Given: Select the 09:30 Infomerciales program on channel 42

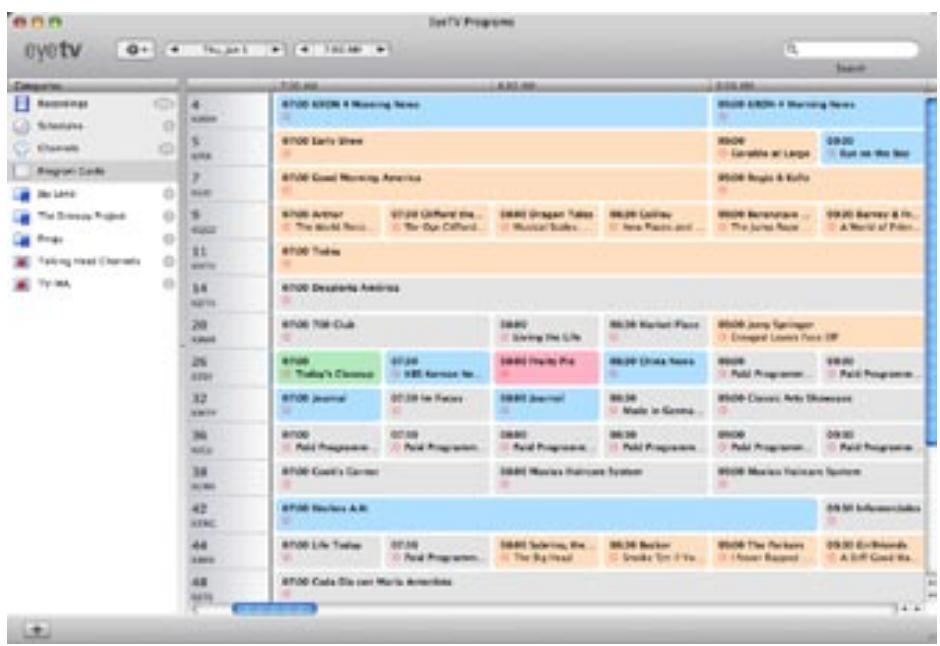Looking at the screenshot, I should (873, 515).
